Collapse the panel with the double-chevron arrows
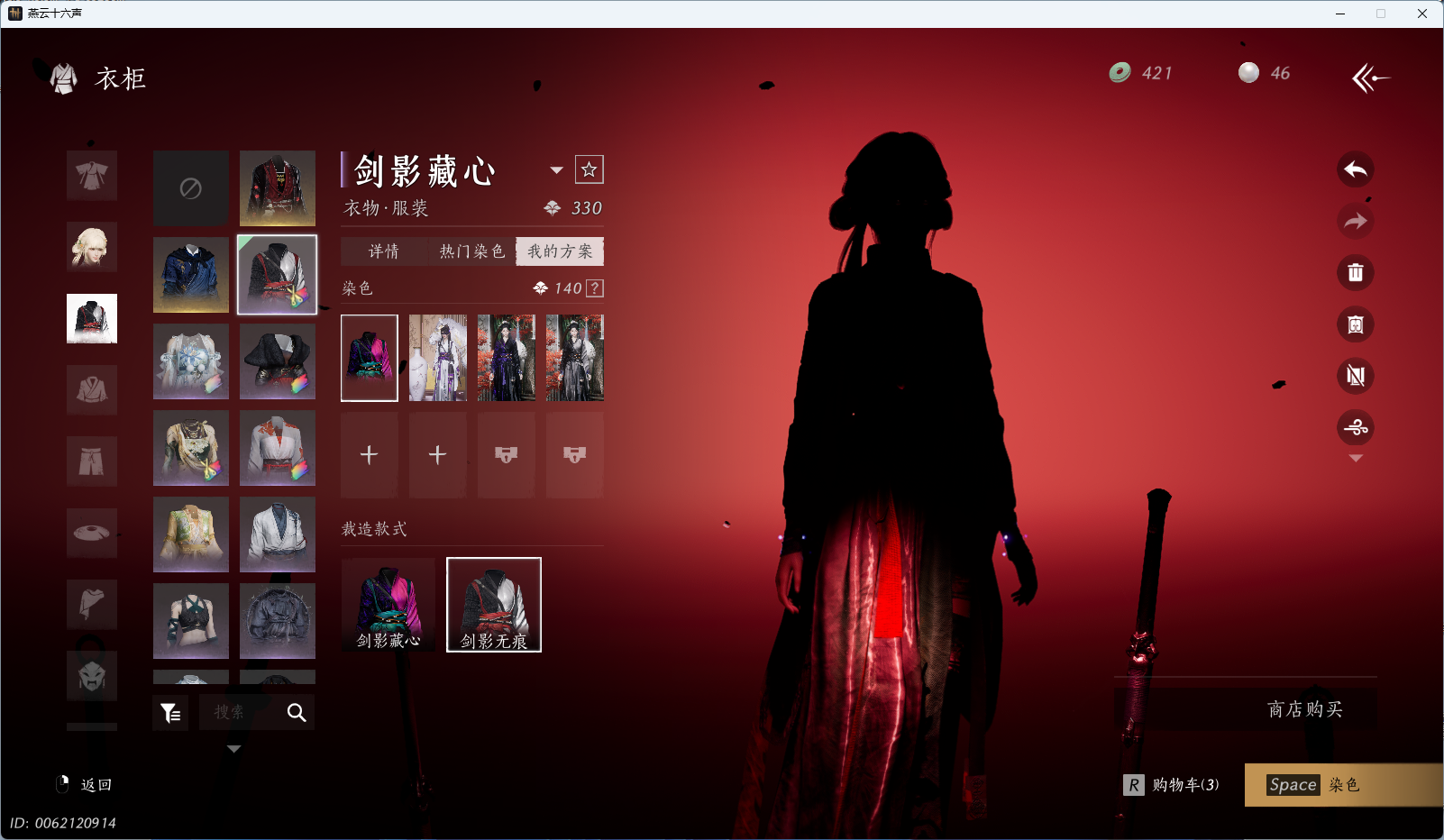The height and width of the screenshot is (840, 1444). click(1371, 78)
